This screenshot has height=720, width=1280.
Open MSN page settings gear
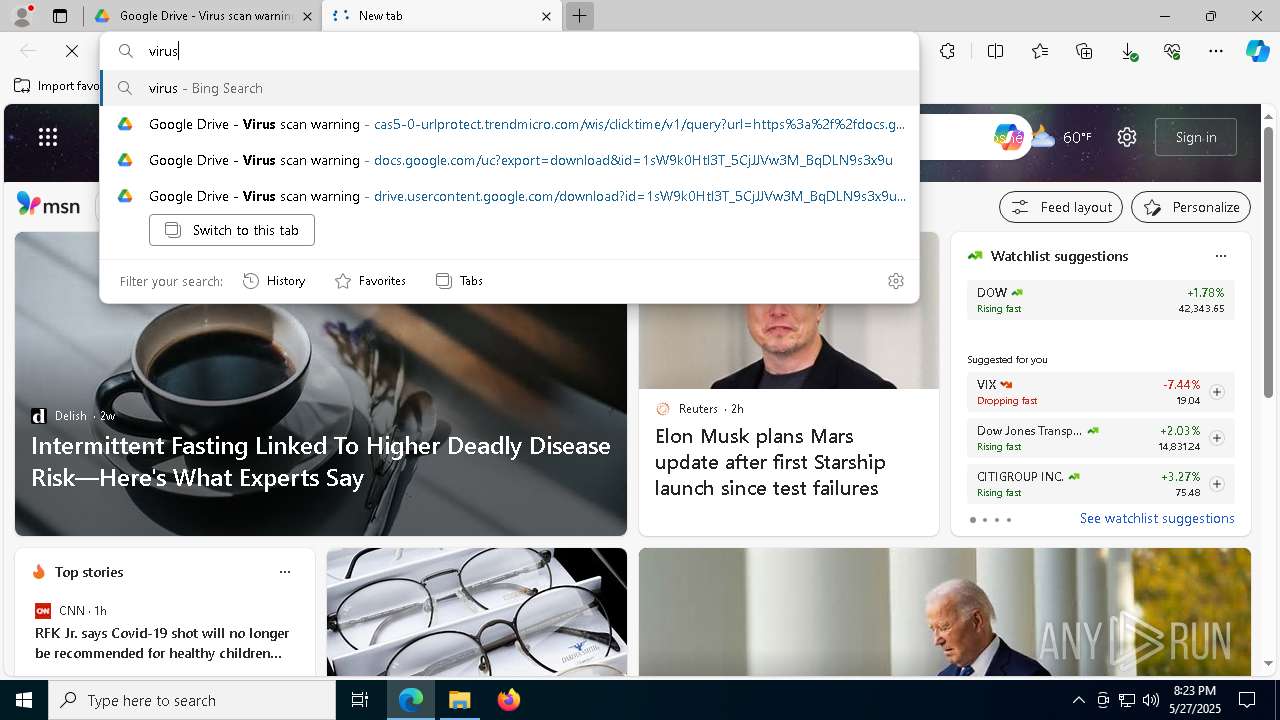point(1127,137)
